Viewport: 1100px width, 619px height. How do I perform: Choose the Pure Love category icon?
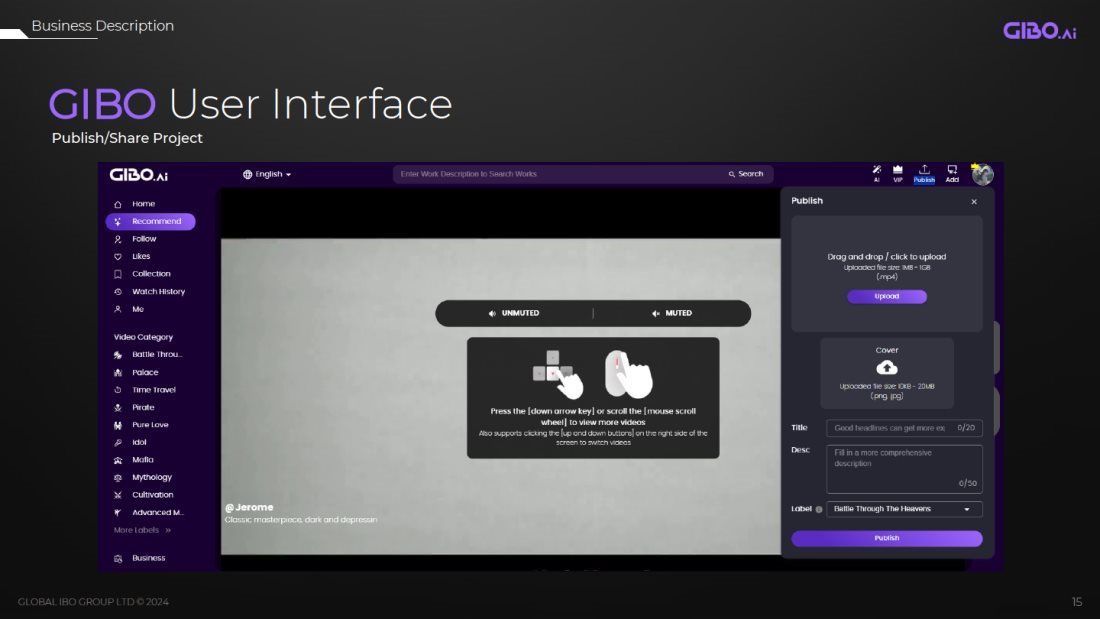click(118, 425)
